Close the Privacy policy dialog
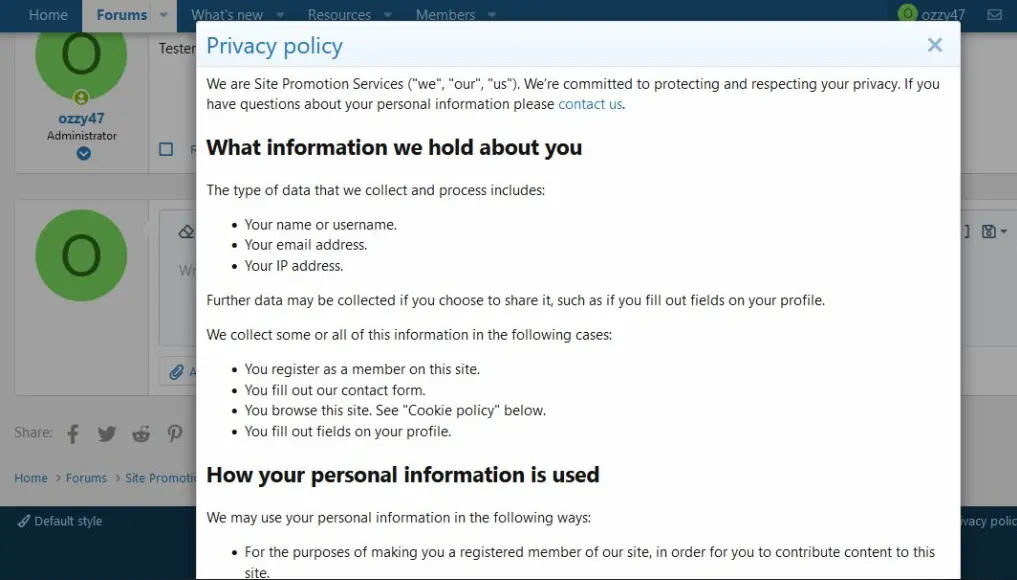Screen dimensions: 1017x580 (x=934, y=45)
